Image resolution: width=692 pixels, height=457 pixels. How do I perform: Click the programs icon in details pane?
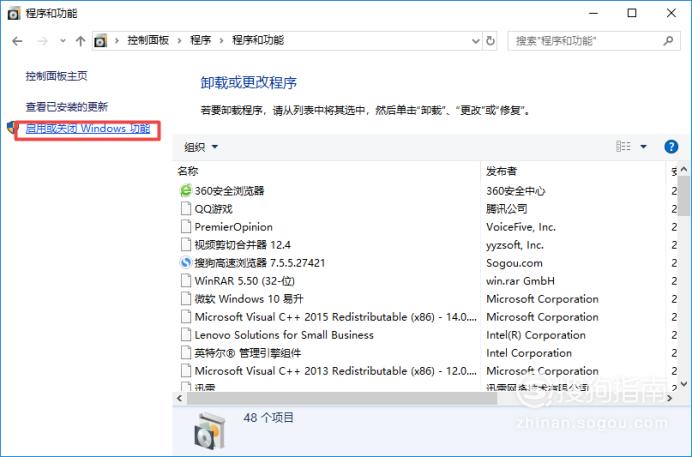(x=210, y=431)
